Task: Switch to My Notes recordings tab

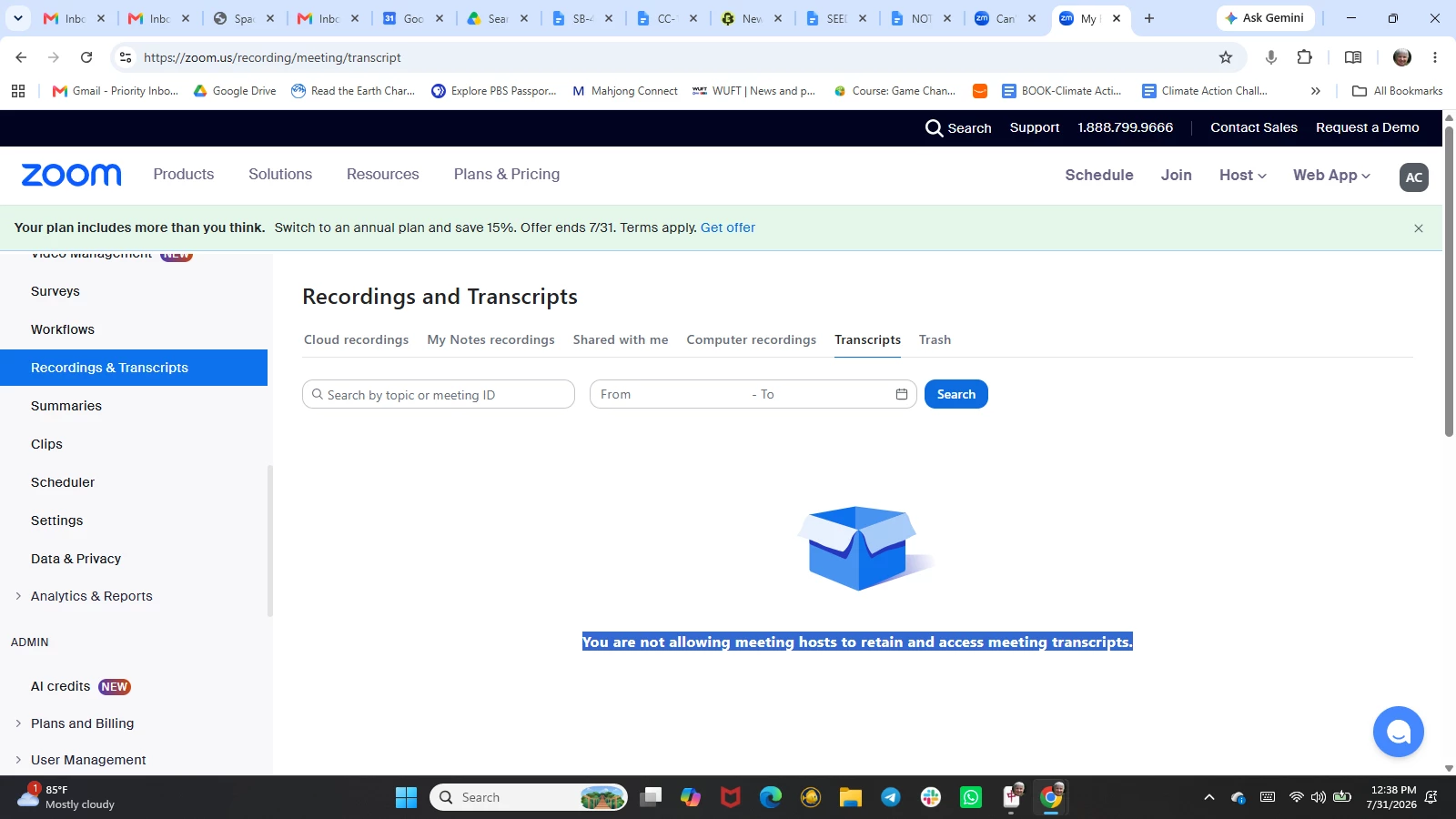Action: [x=490, y=339]
